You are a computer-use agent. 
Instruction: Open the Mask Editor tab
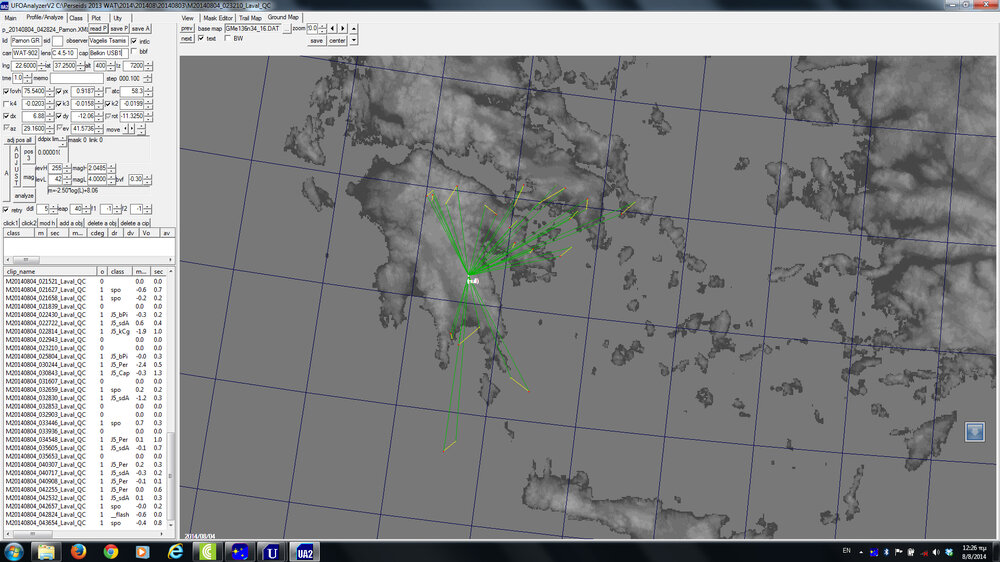click(x=217, y=18)
